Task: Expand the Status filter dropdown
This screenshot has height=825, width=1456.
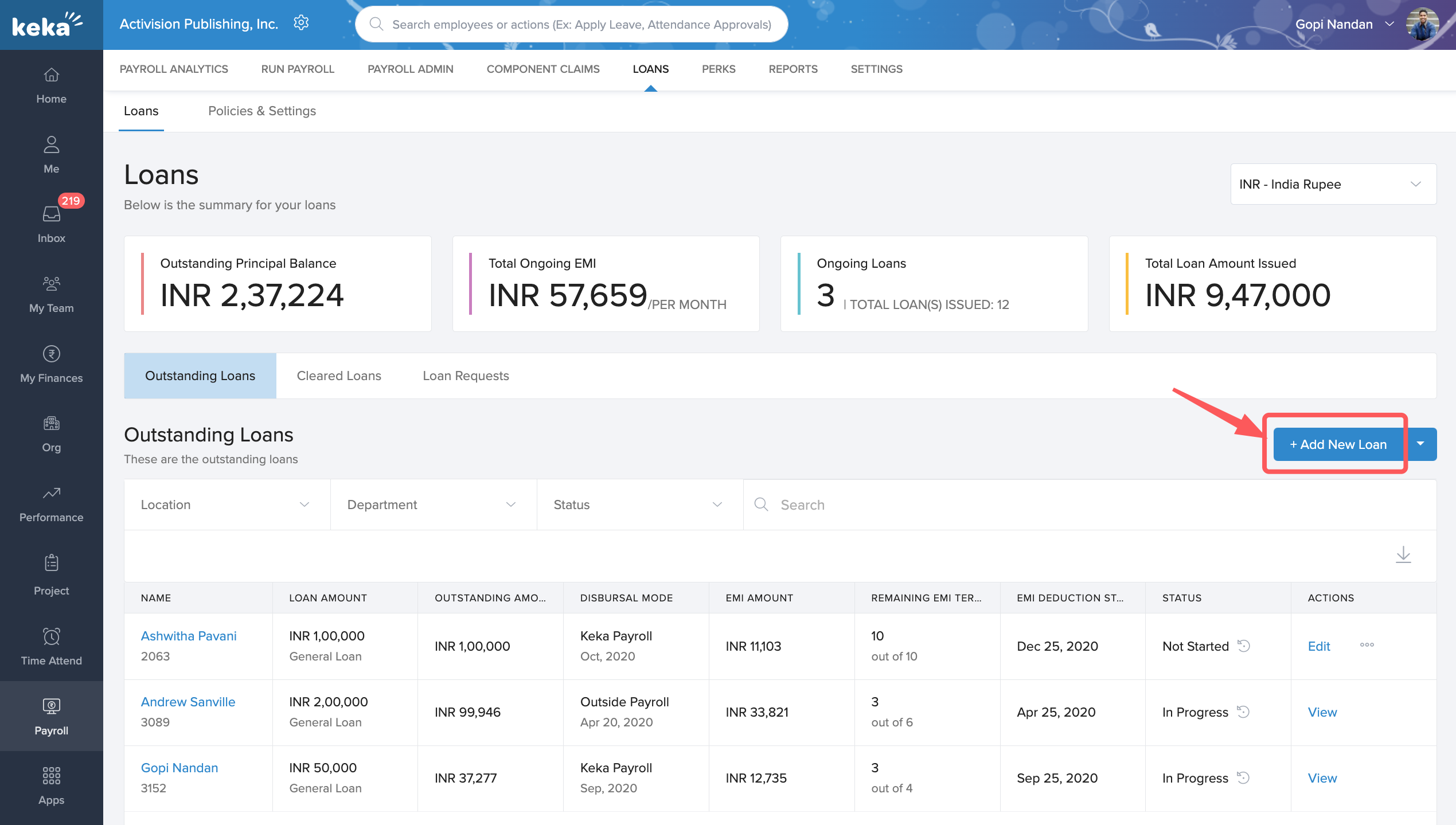Action: pyautogui.click(x=639, y=505)
